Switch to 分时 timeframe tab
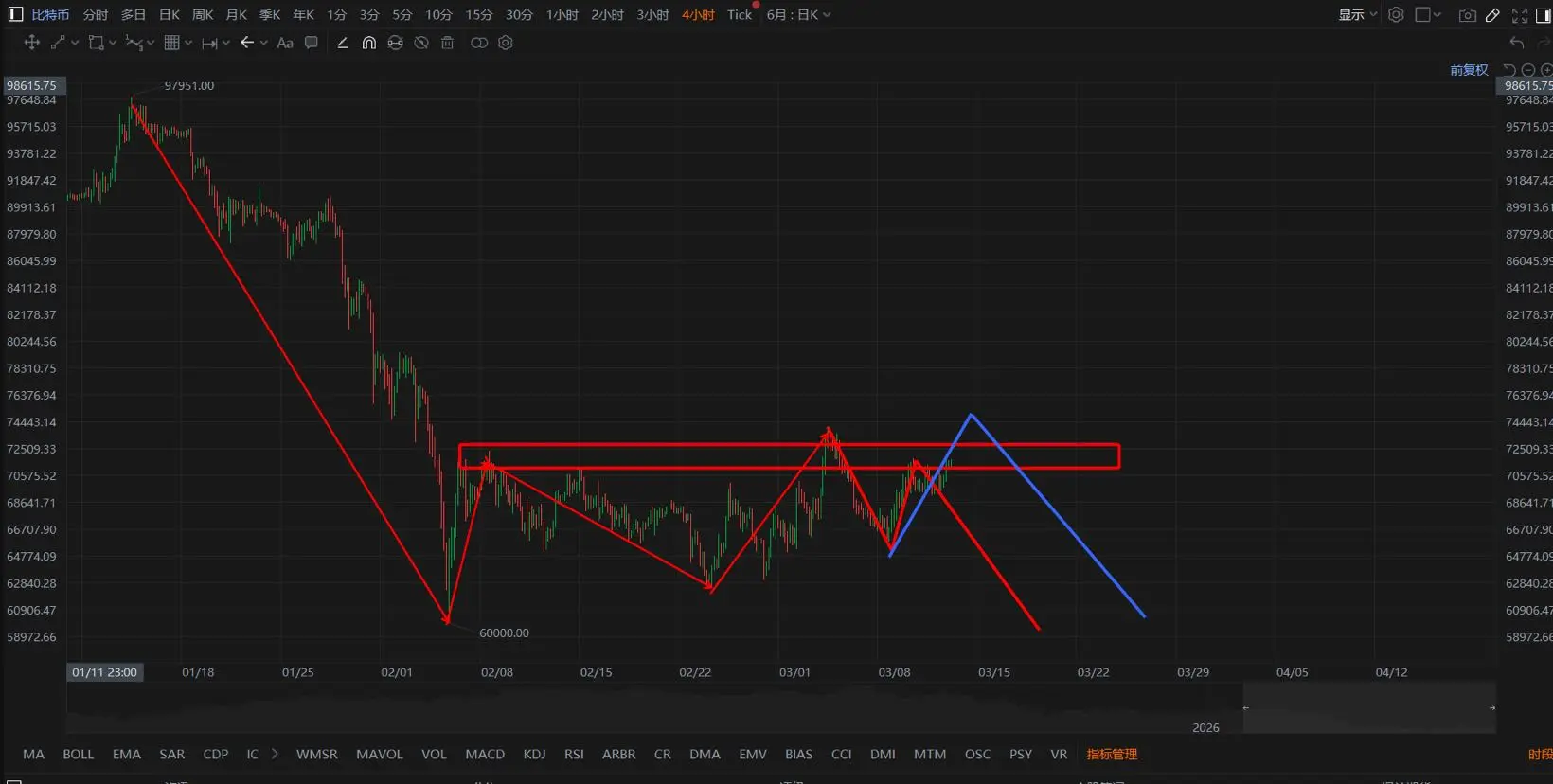Viewport: 1553px width, 784px height. pyautogui.click(x=95, y=14)
